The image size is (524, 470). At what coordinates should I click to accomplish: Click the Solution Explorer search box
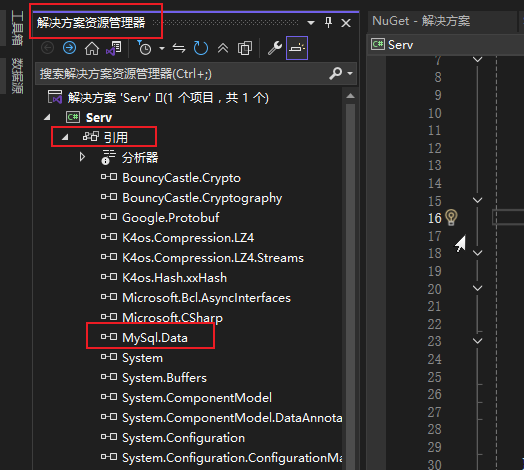pyautogui.click(x=183, y=74)
